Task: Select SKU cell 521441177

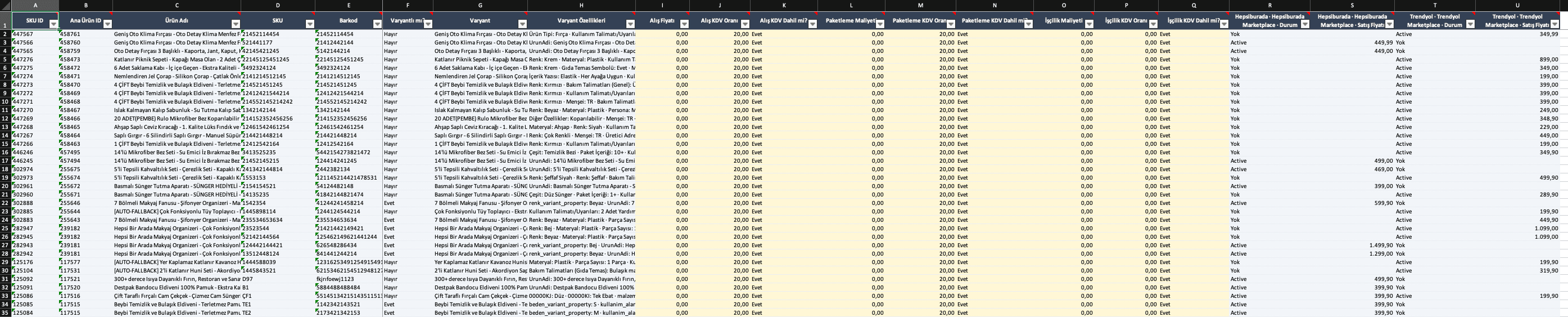Action: pos(278,43)
